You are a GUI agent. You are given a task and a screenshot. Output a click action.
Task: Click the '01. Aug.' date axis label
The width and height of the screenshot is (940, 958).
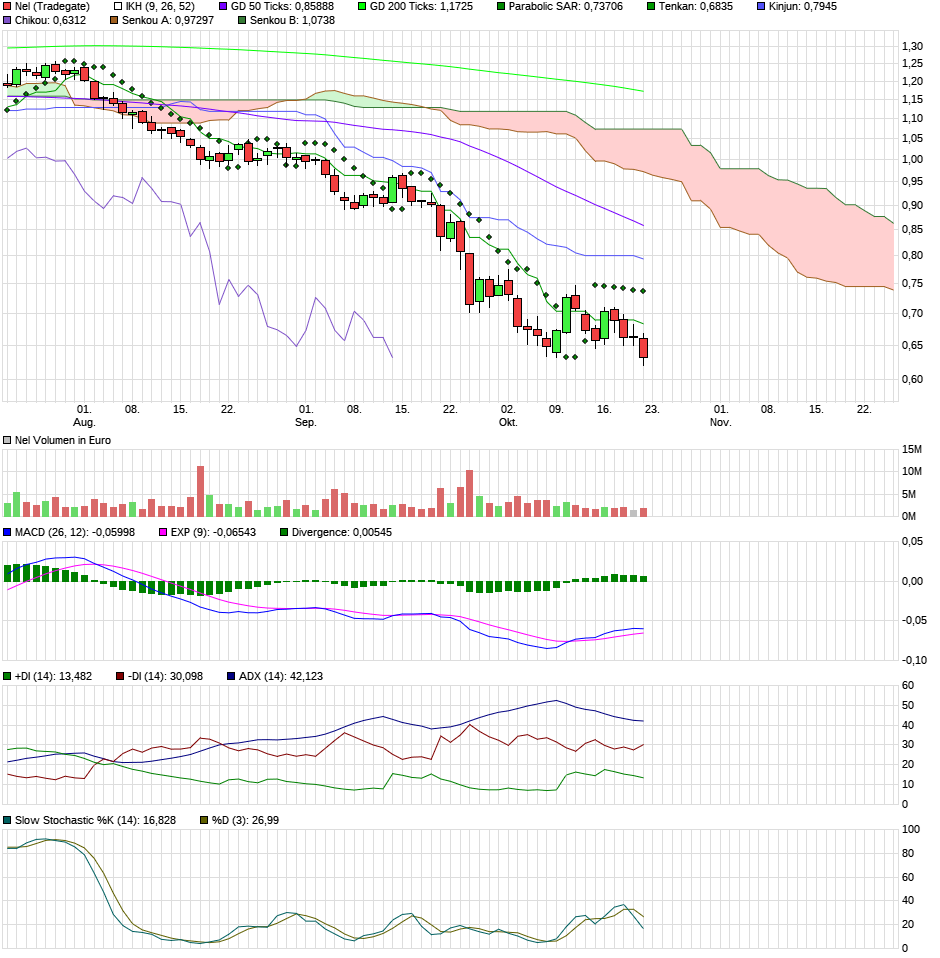[x=84, y=416]
